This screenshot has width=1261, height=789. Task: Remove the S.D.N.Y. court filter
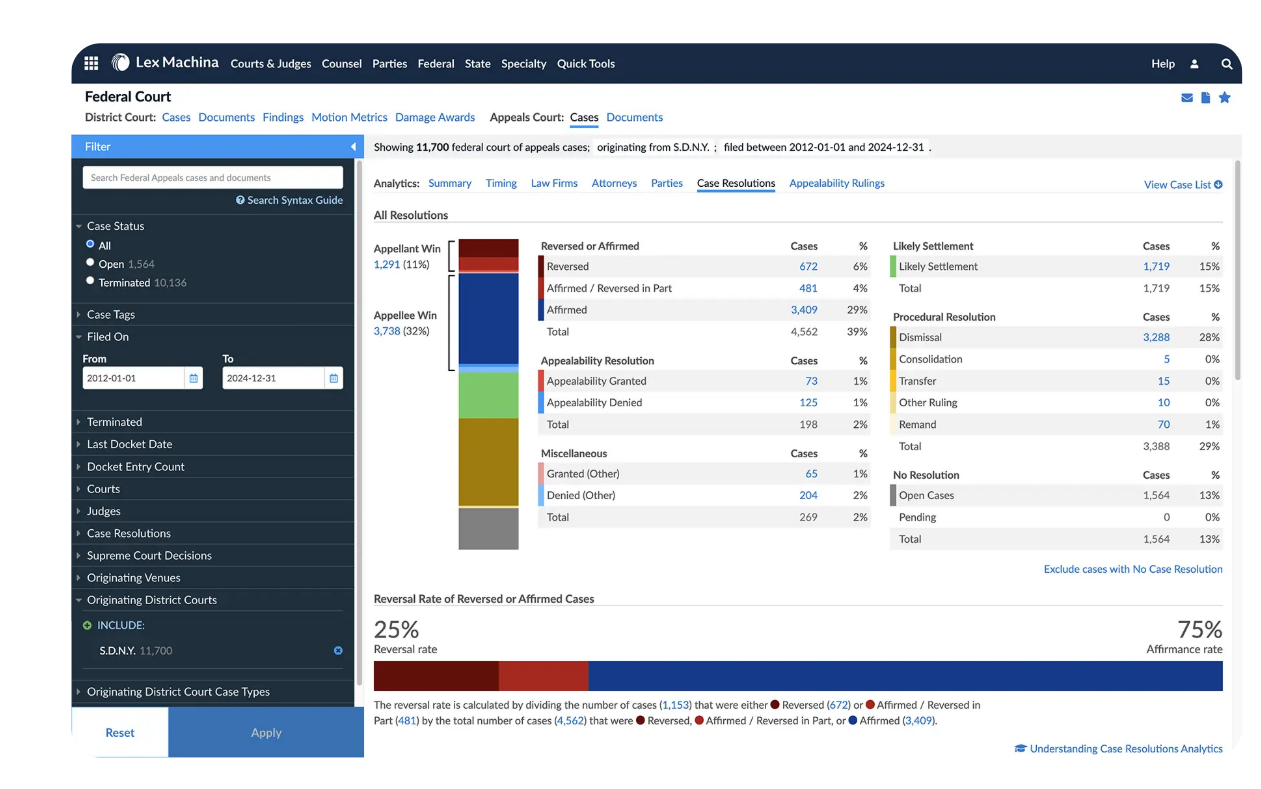tap(338, 651)
